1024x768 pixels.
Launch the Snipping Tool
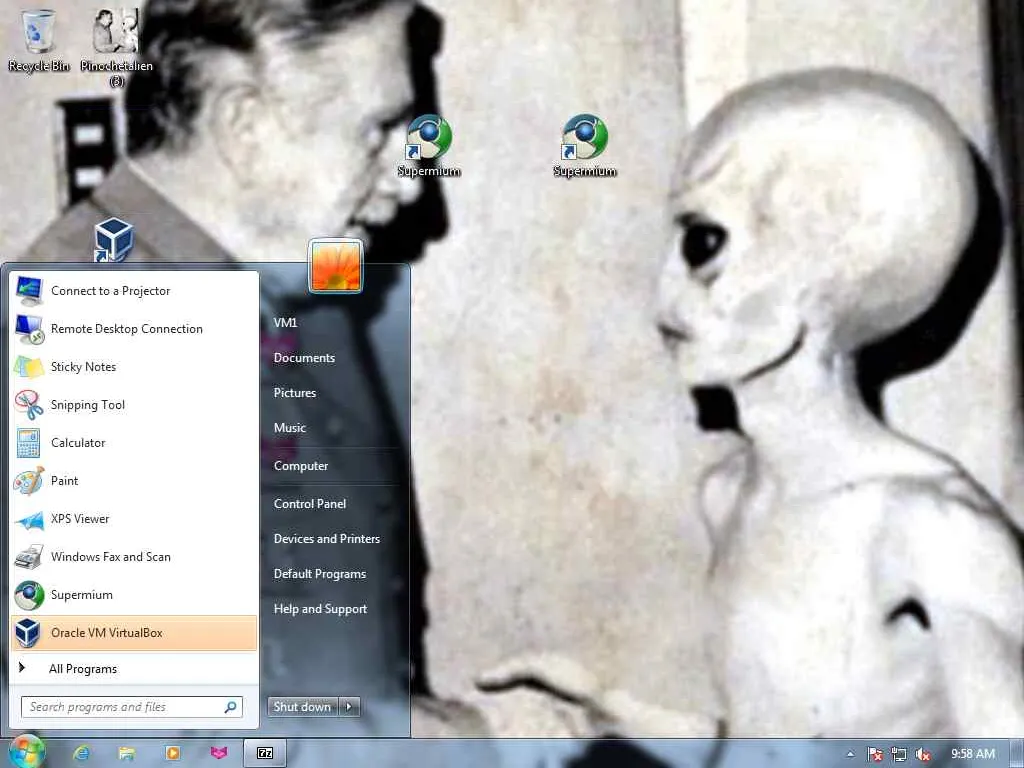134,404
